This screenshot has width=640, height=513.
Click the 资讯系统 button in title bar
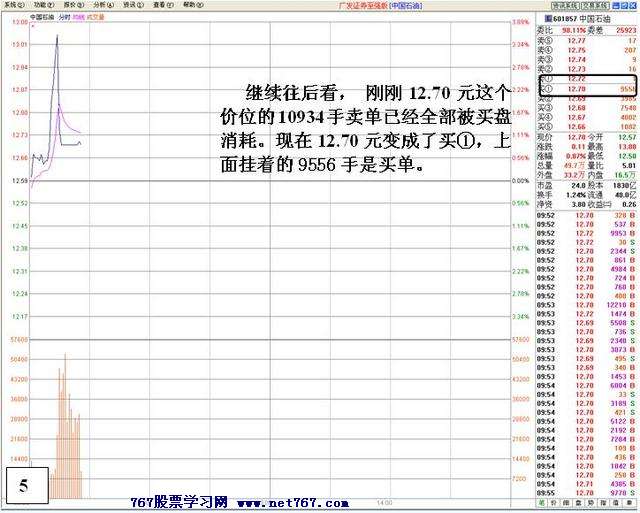565,6
